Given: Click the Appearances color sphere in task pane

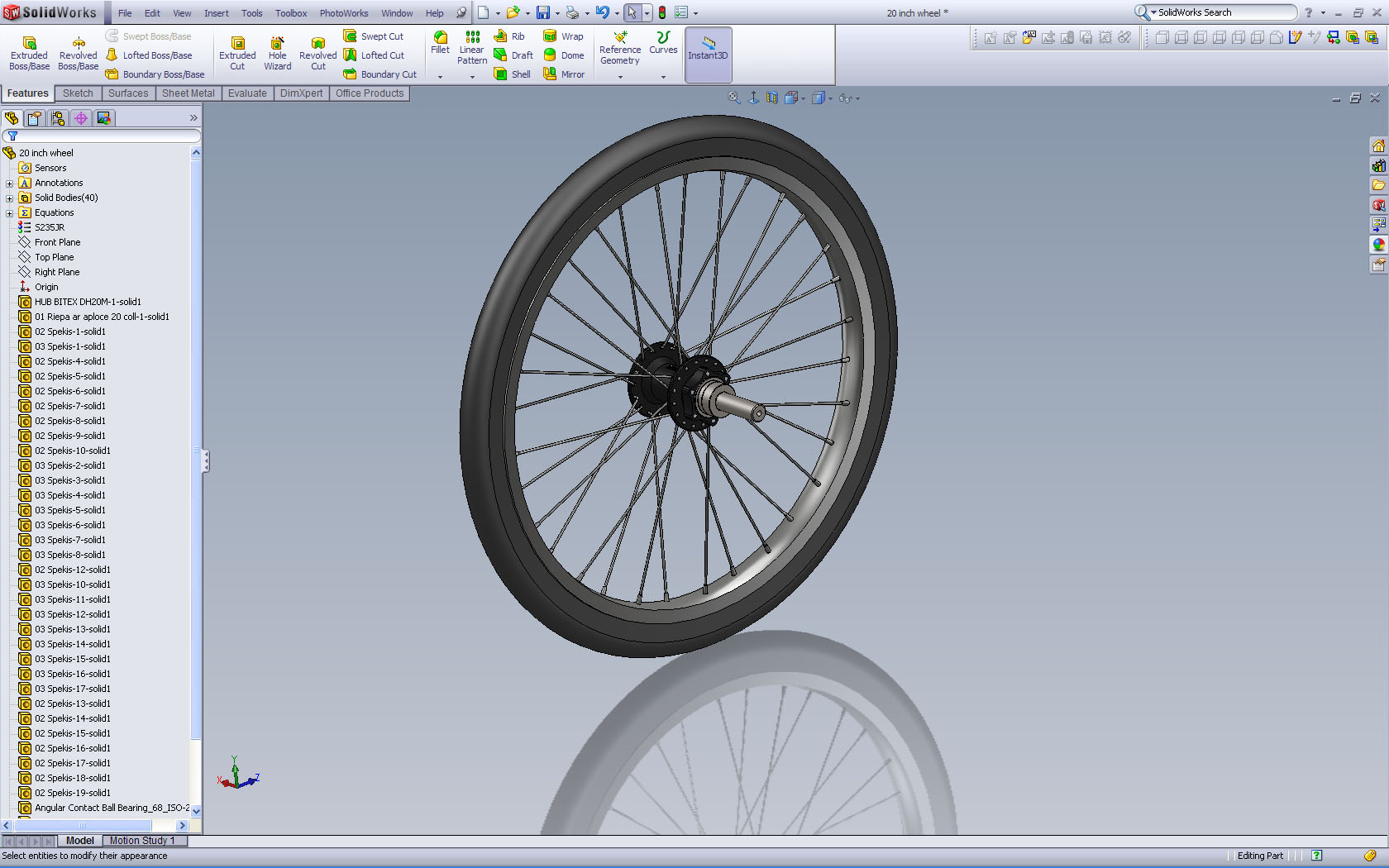Looking at the screenshot, I should click(1378, 245).
